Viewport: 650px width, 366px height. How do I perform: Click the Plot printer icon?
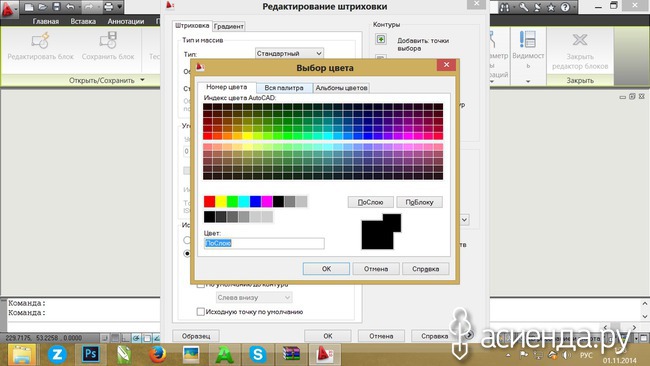click(108, 7)
